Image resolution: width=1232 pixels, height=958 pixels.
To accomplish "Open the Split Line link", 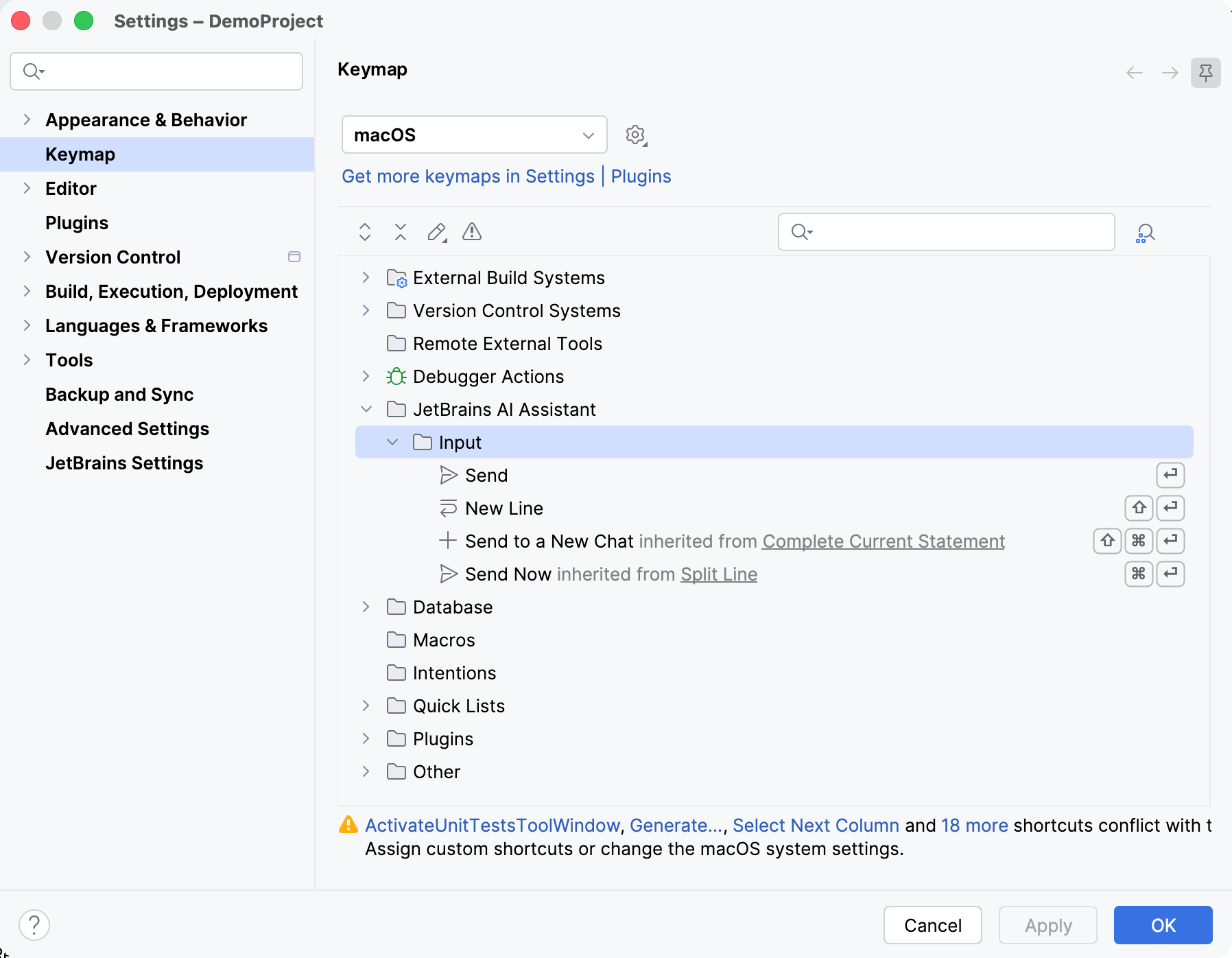I will (719, 574).
